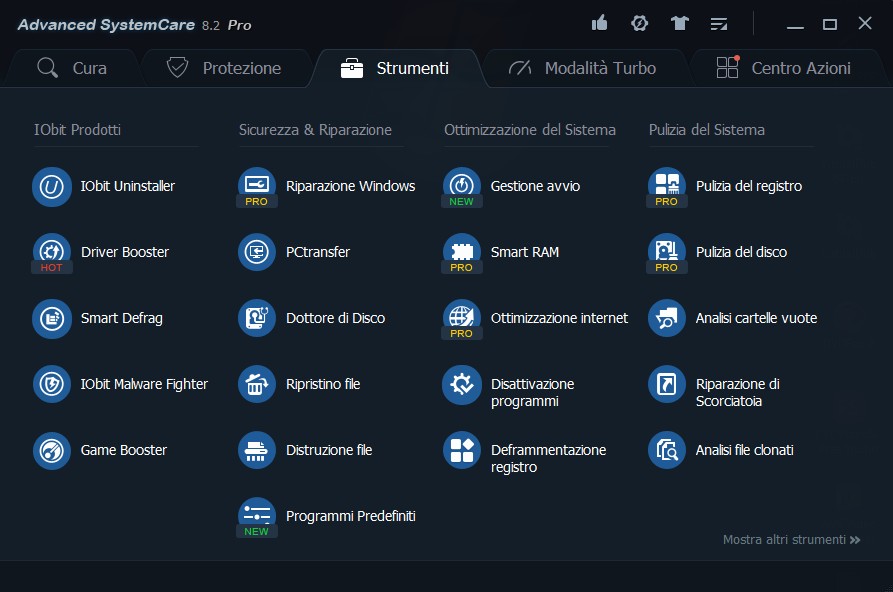The image size is (893, 592).
Task: Click the Smart Defrag label
Action: (121, 319)
